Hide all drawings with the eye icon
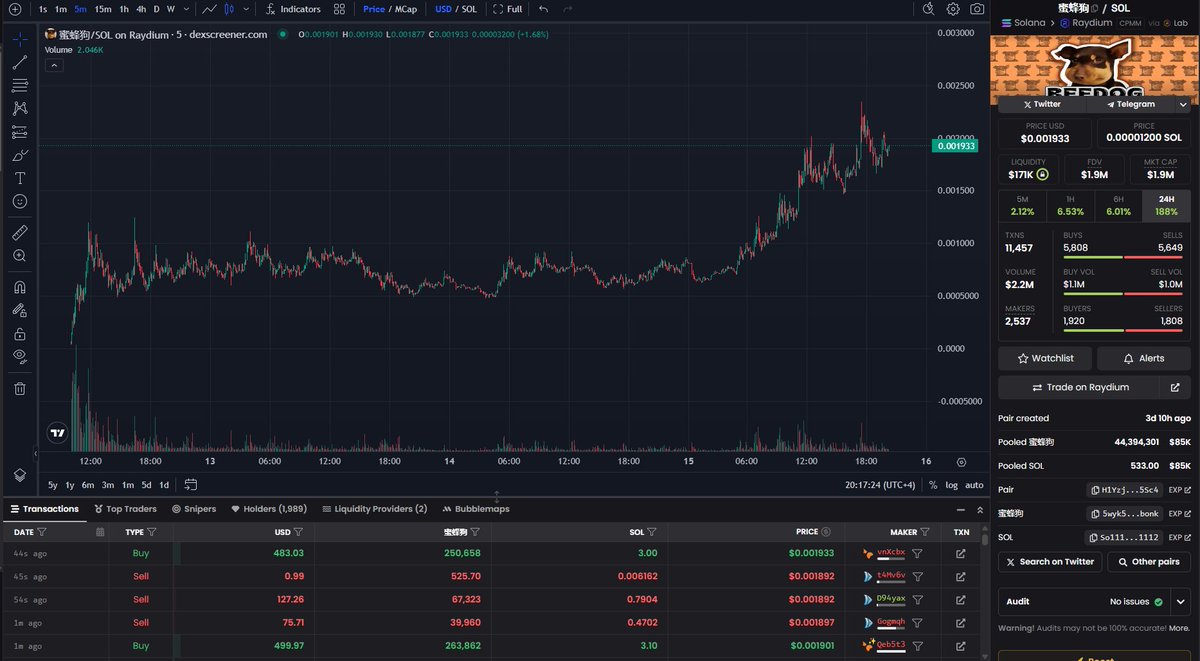 20,356
